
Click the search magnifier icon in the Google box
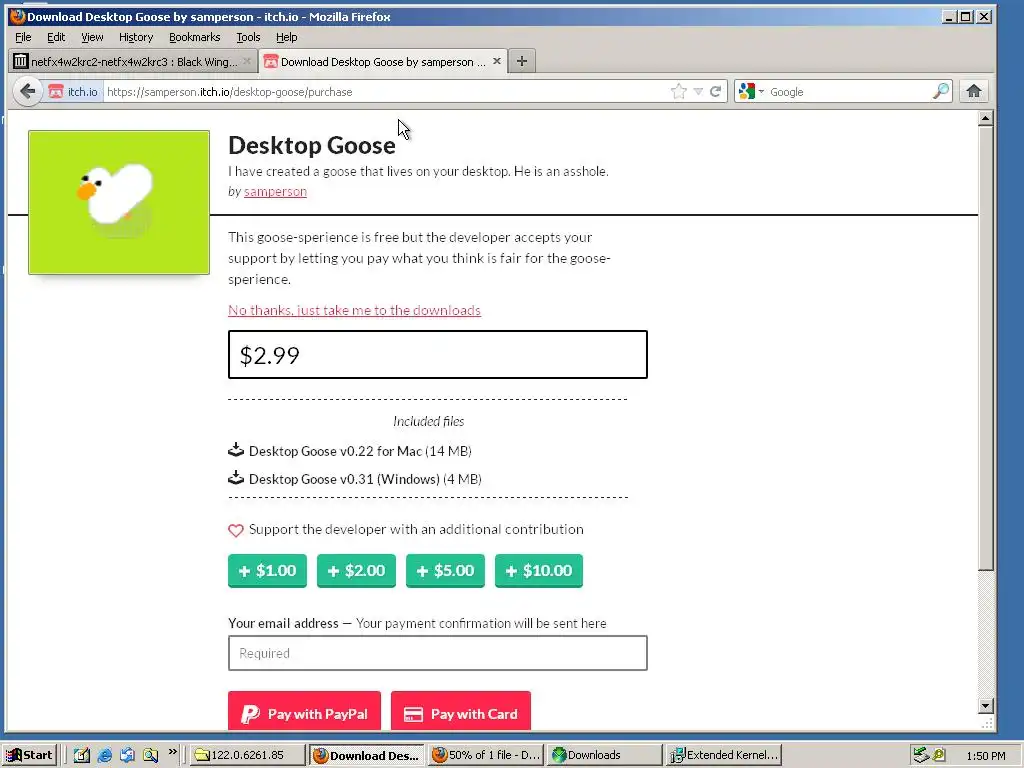click(940, 91)
